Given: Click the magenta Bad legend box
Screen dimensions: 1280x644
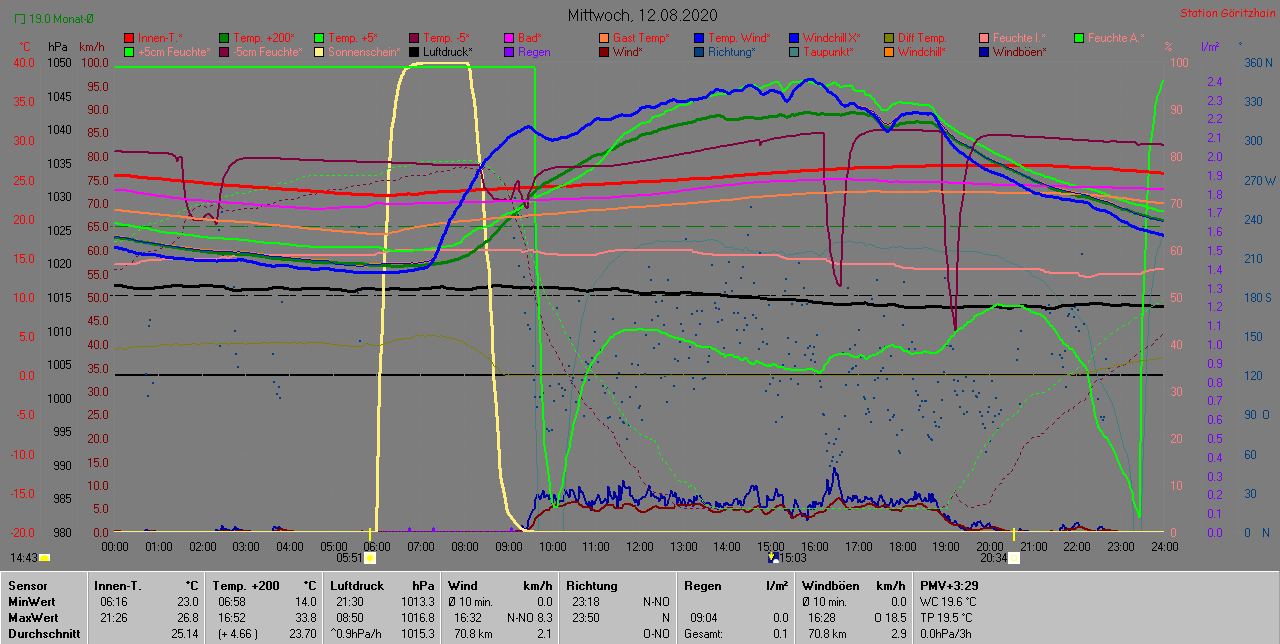Looking at the screenshot, I should (x=509, y=38).
